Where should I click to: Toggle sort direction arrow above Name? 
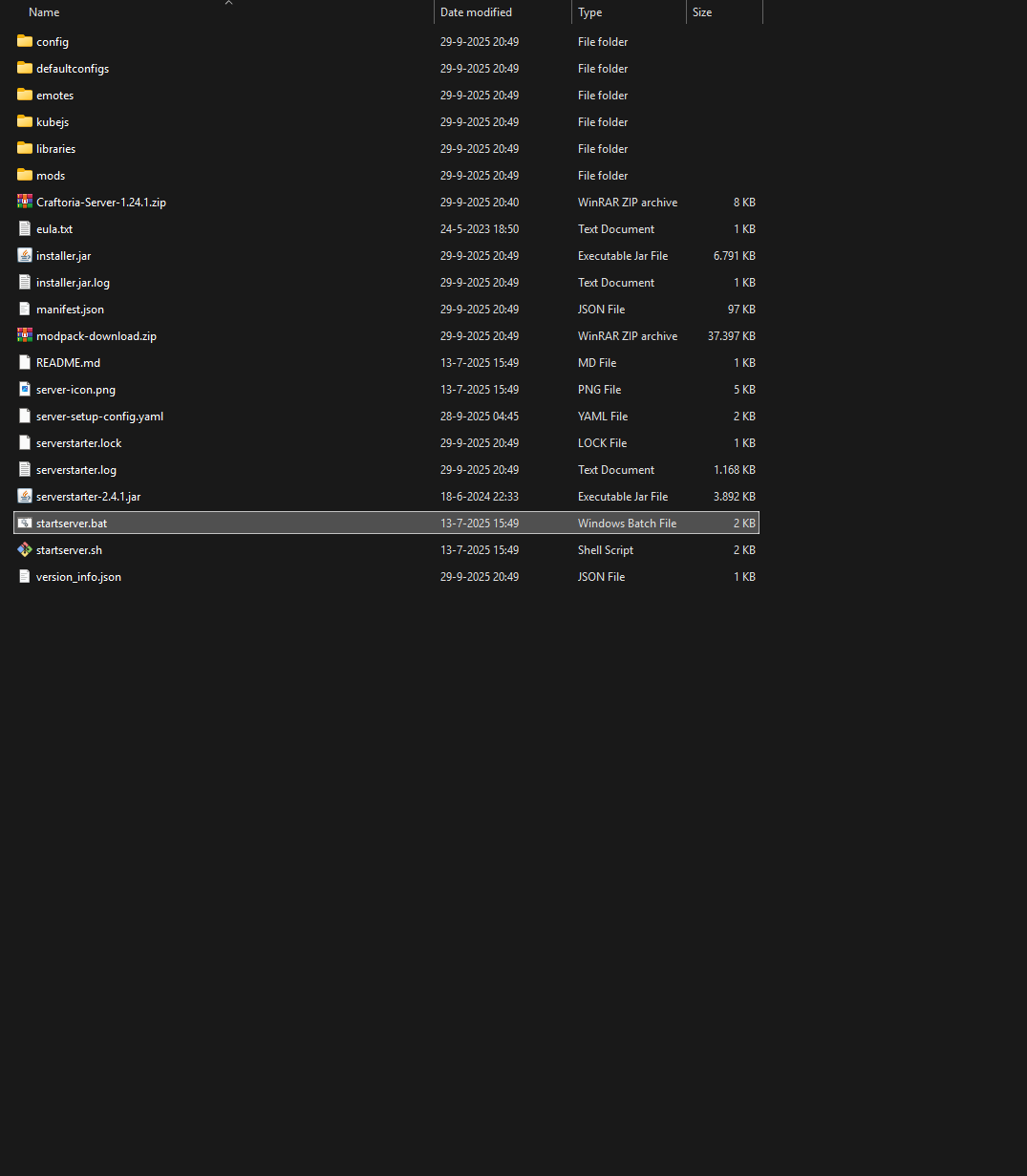pos(228,3)
